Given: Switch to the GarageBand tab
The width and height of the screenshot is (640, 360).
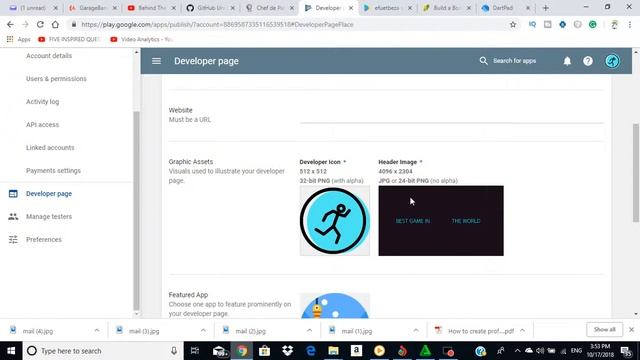Looking at the screenshot, I should (93, 8).
